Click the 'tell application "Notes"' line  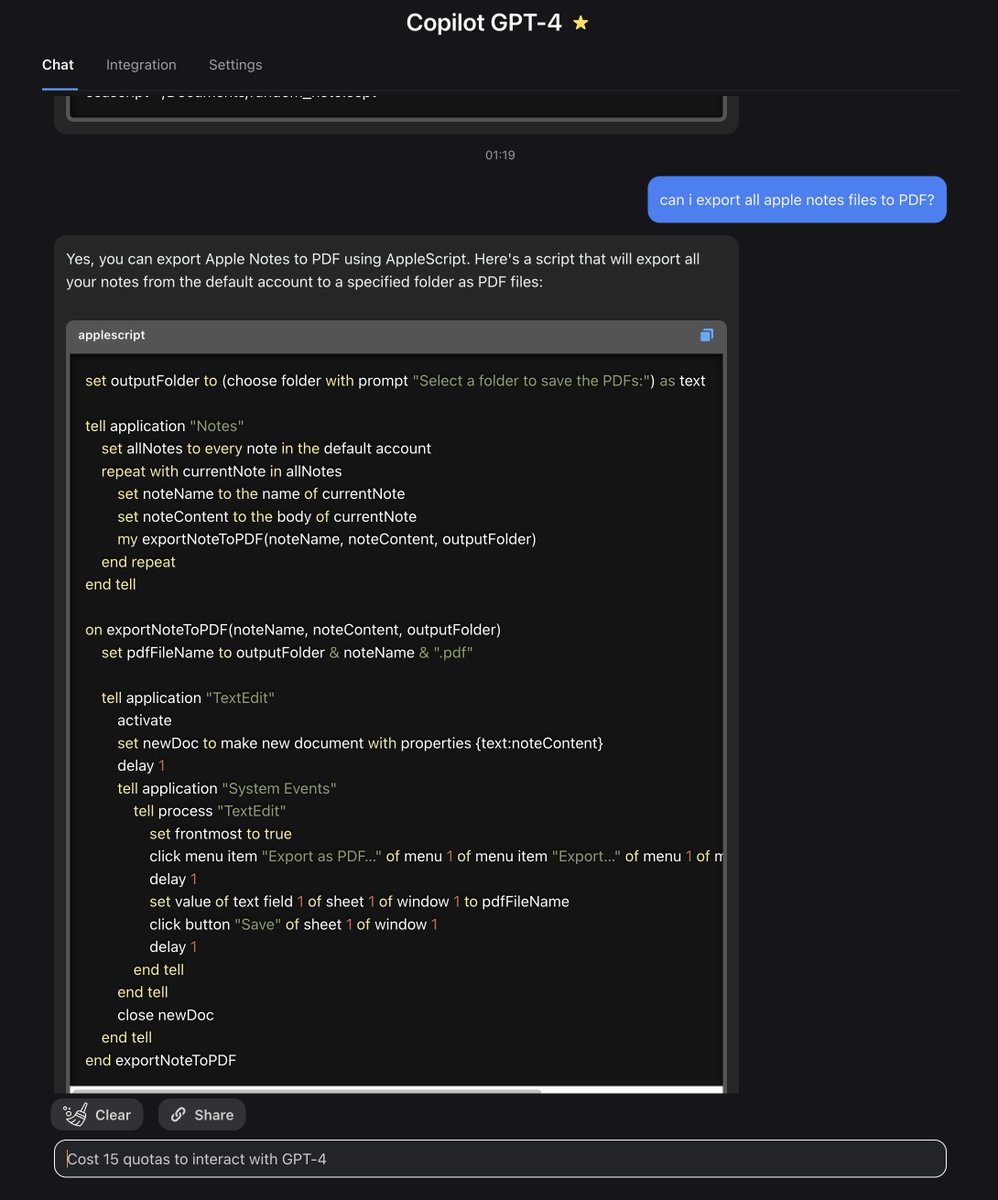tap(165, 426)
